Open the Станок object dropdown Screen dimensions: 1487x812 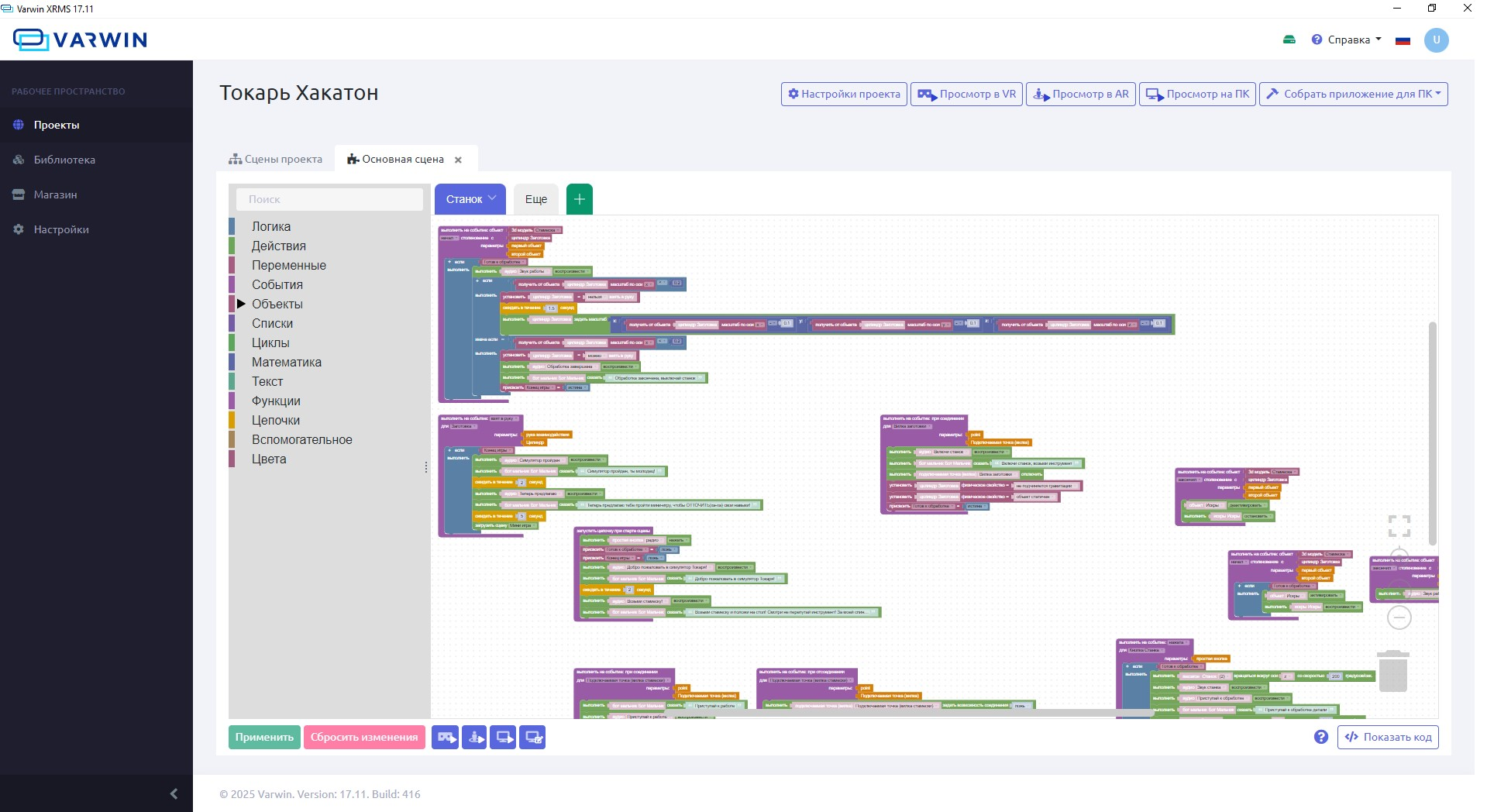470,199
